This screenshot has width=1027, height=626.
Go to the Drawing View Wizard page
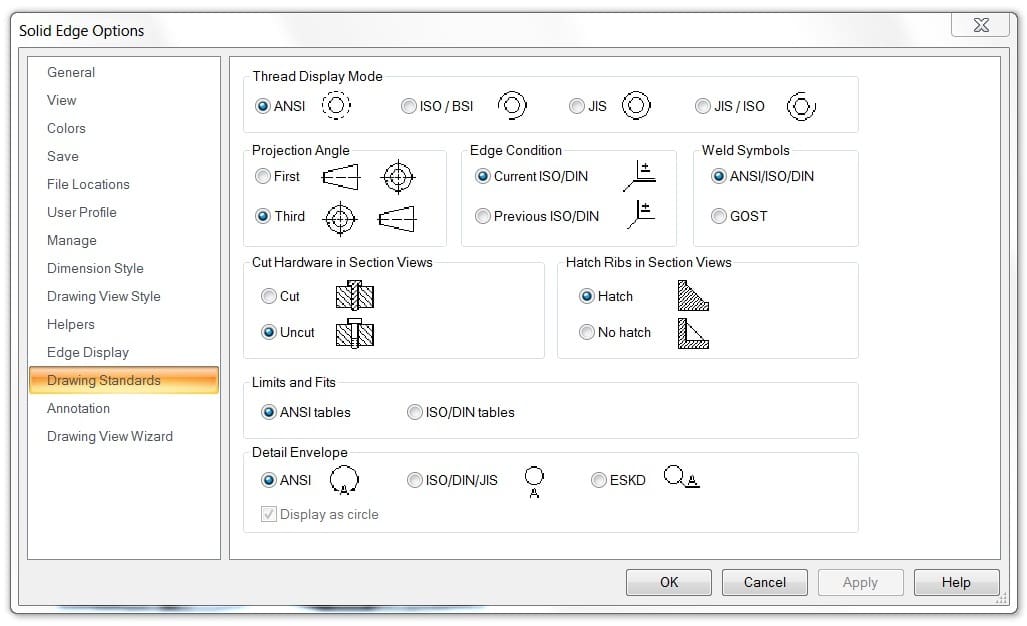110,436
